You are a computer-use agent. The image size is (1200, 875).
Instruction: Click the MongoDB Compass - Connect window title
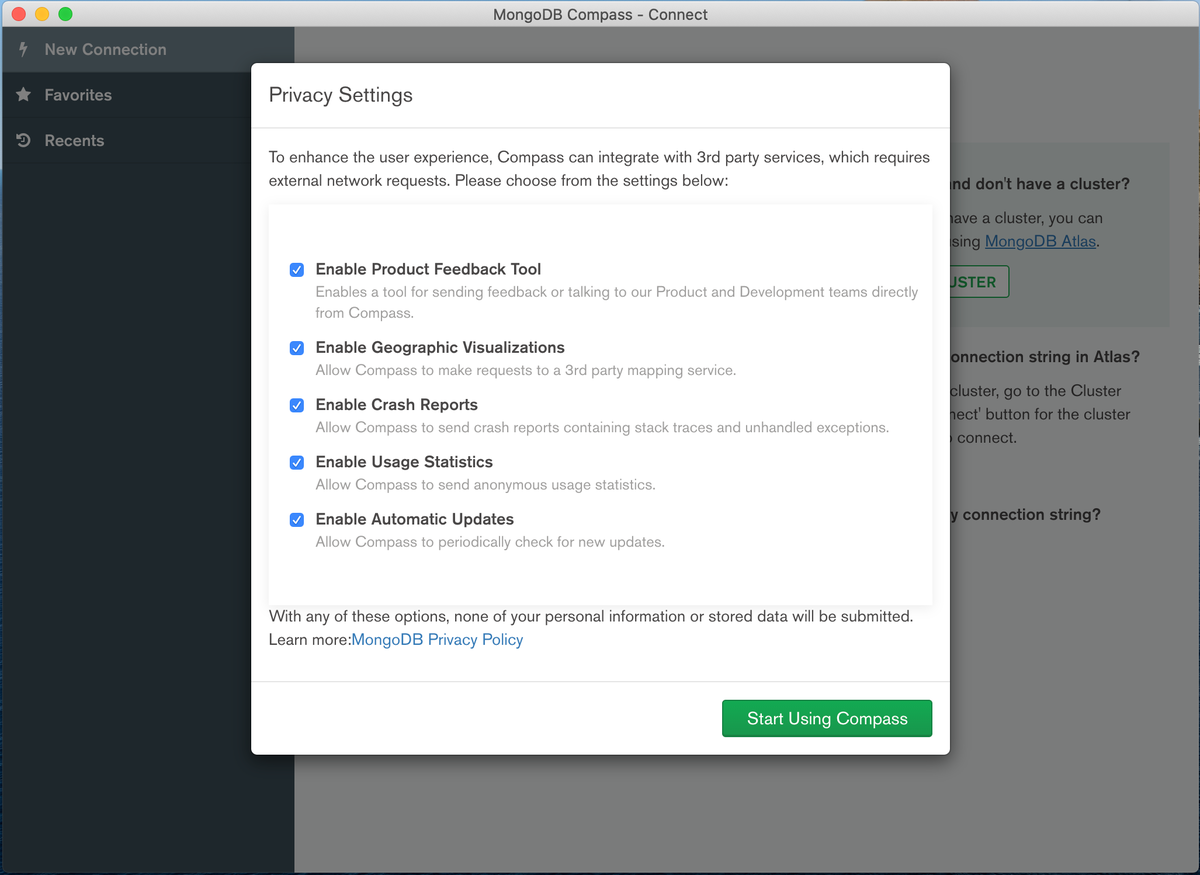pos(600,14)
